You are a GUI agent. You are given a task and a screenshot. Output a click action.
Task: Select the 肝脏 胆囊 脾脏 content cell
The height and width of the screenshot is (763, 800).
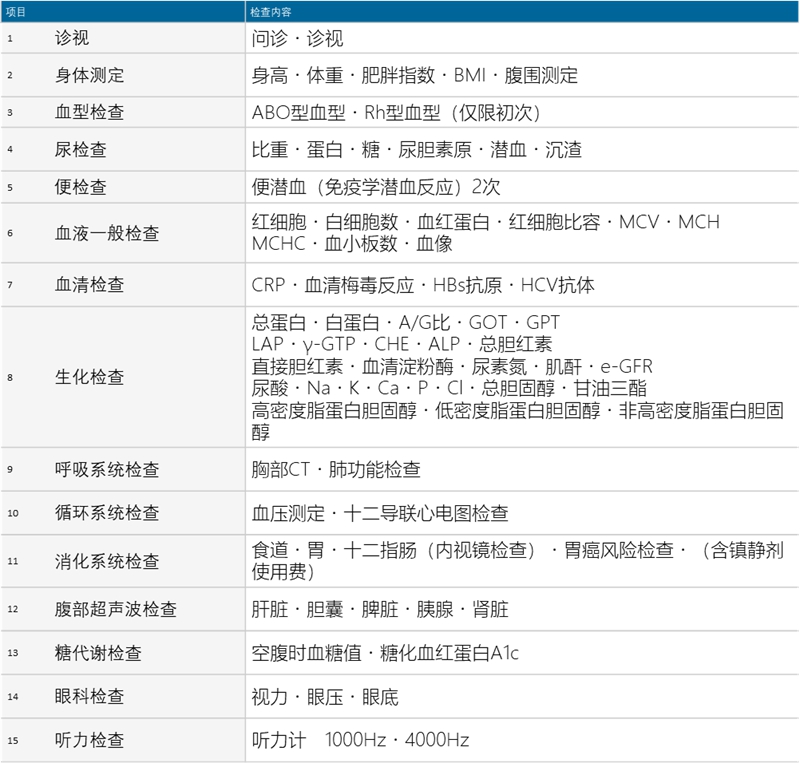(380, 609)
